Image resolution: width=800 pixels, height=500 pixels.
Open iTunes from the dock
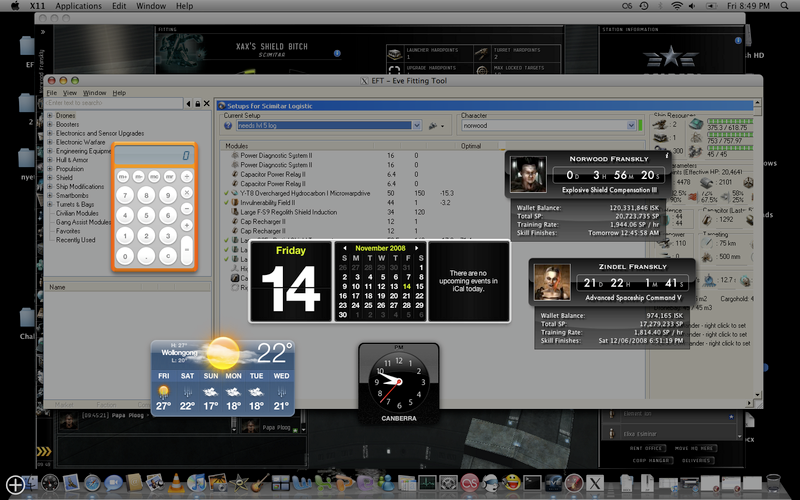(x=196, y=482)
